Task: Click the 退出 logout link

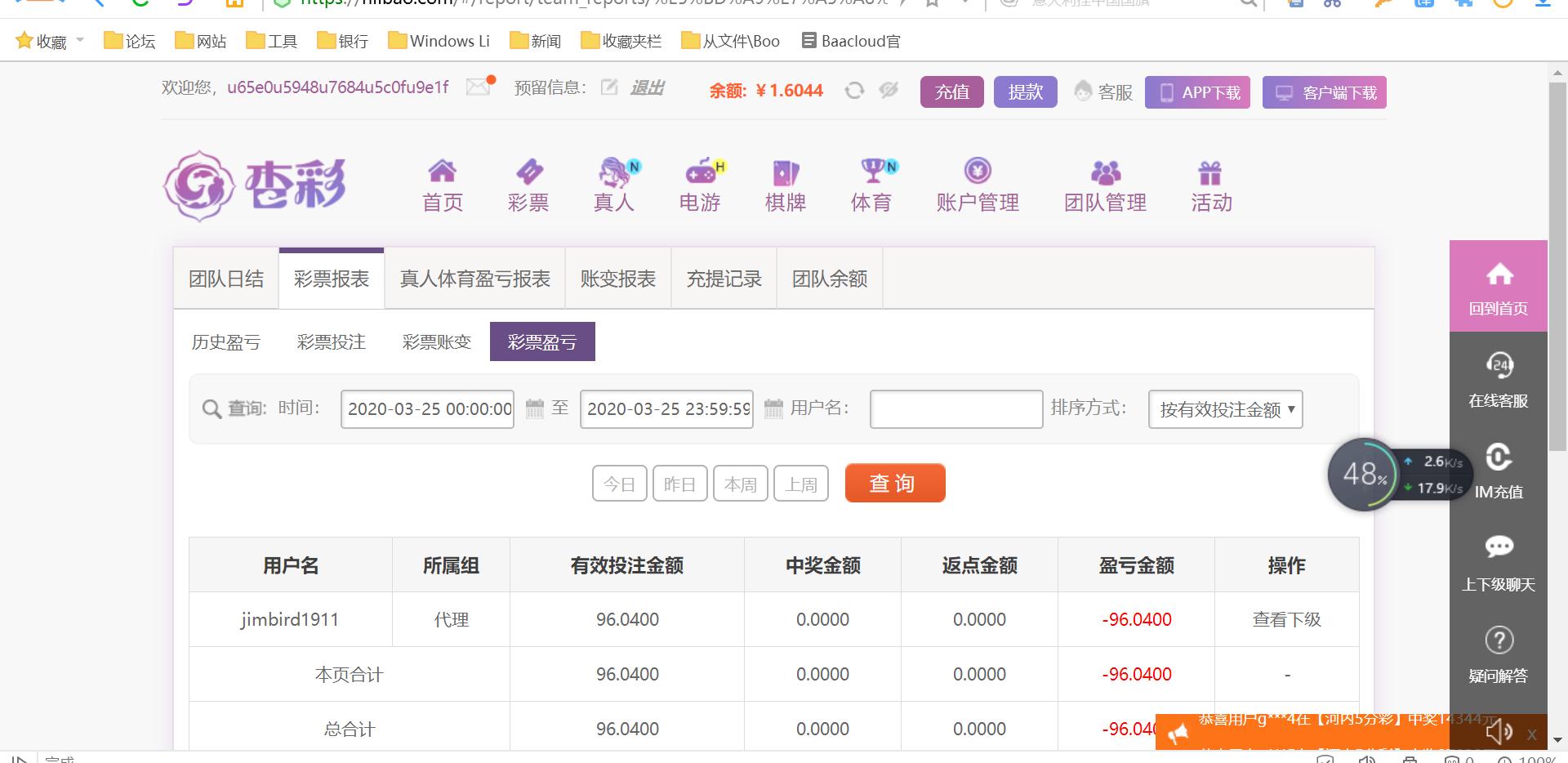Action: [648, 87]
